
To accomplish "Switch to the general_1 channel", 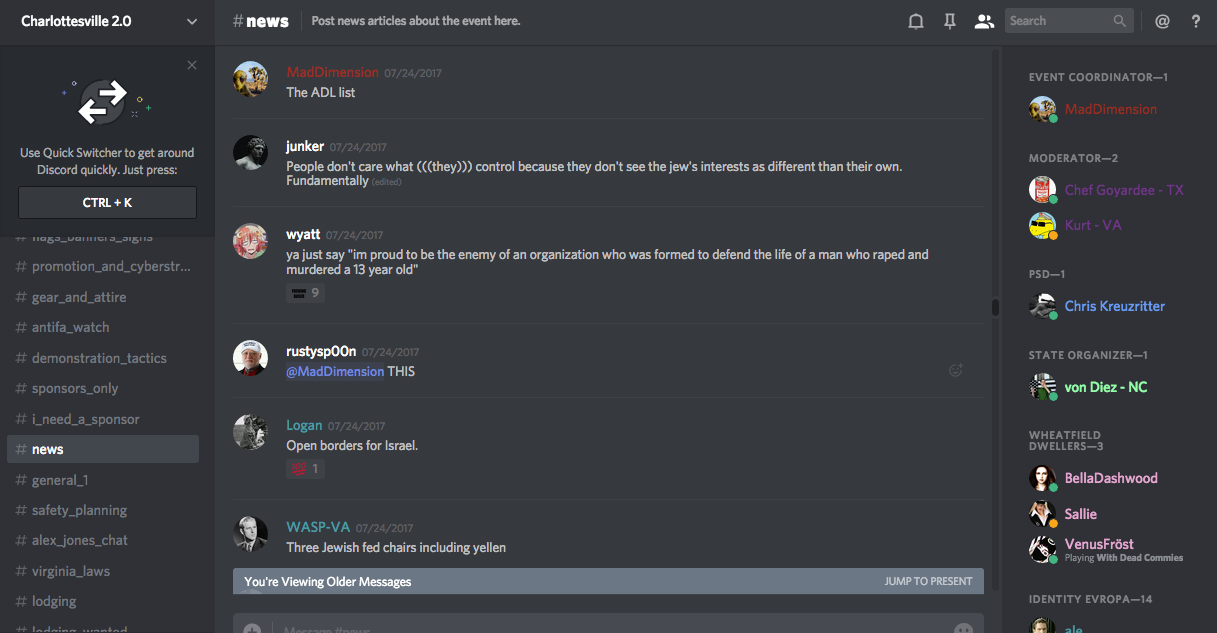I will point(60,480).
